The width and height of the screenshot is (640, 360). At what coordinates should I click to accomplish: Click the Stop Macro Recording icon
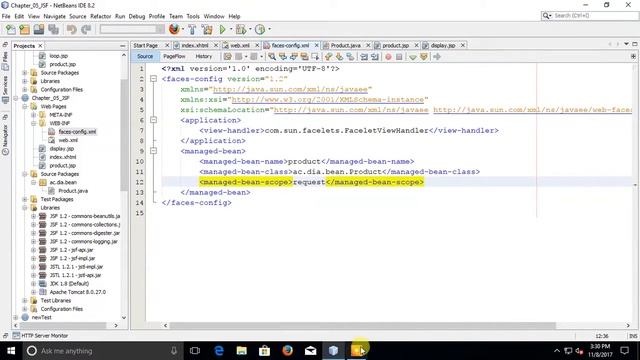coord(399,56)
